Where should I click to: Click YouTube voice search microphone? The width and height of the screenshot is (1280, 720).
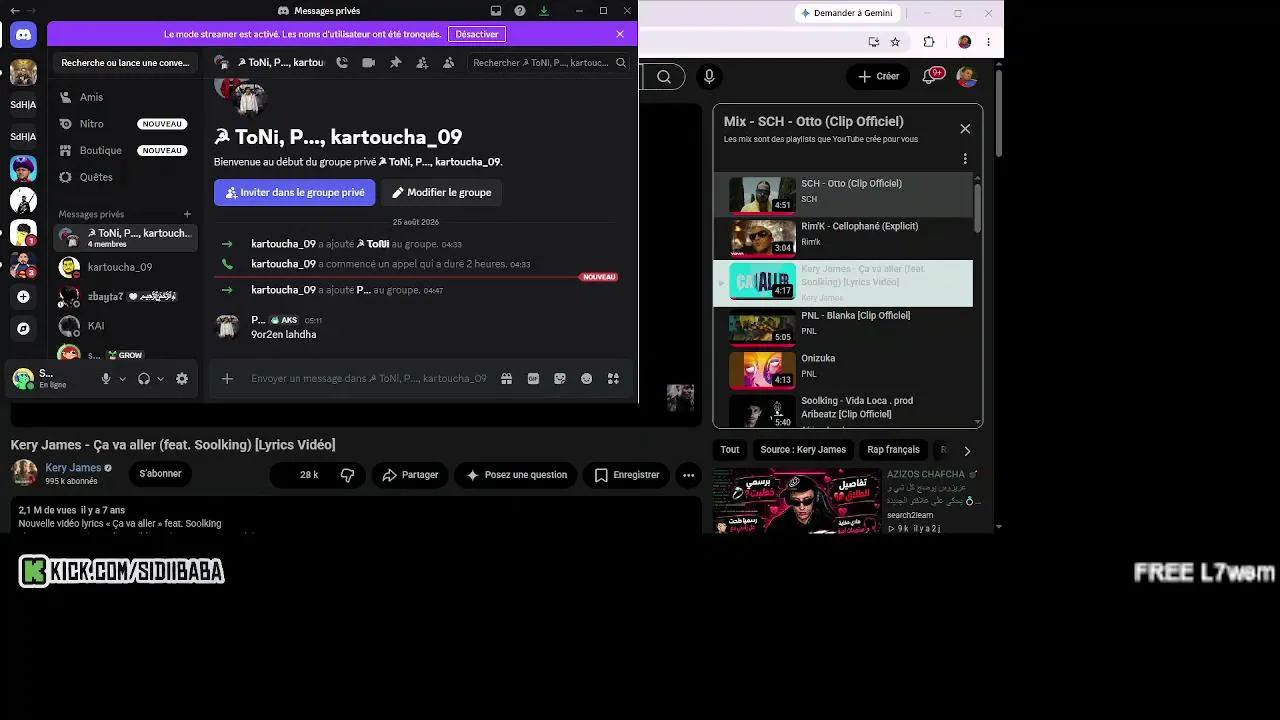(x=709, y=76)
